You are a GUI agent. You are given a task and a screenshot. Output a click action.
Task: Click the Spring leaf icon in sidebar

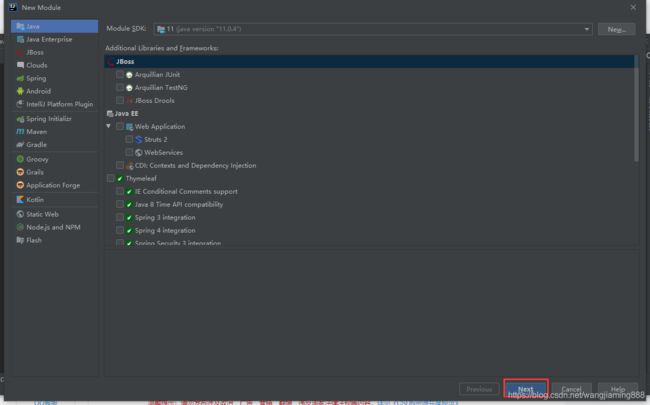coord(20,78)
